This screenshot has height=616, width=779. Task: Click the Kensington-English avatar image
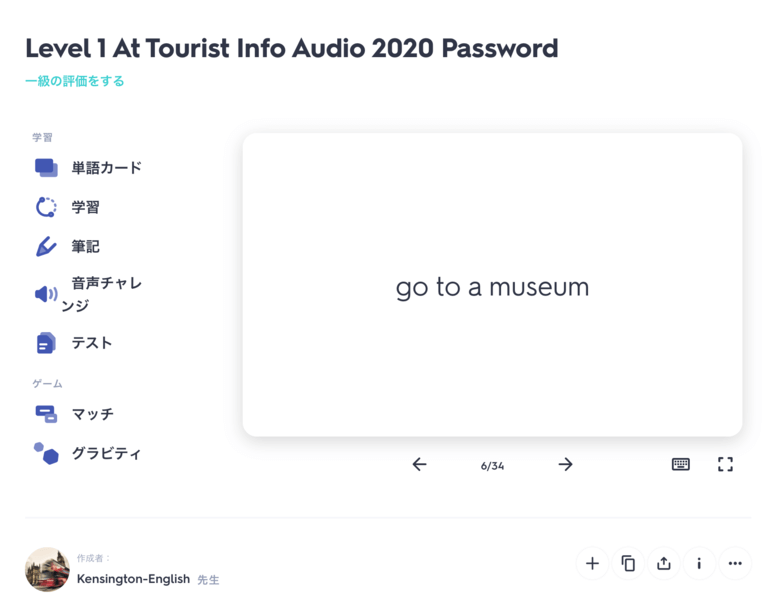pos(47,569)
